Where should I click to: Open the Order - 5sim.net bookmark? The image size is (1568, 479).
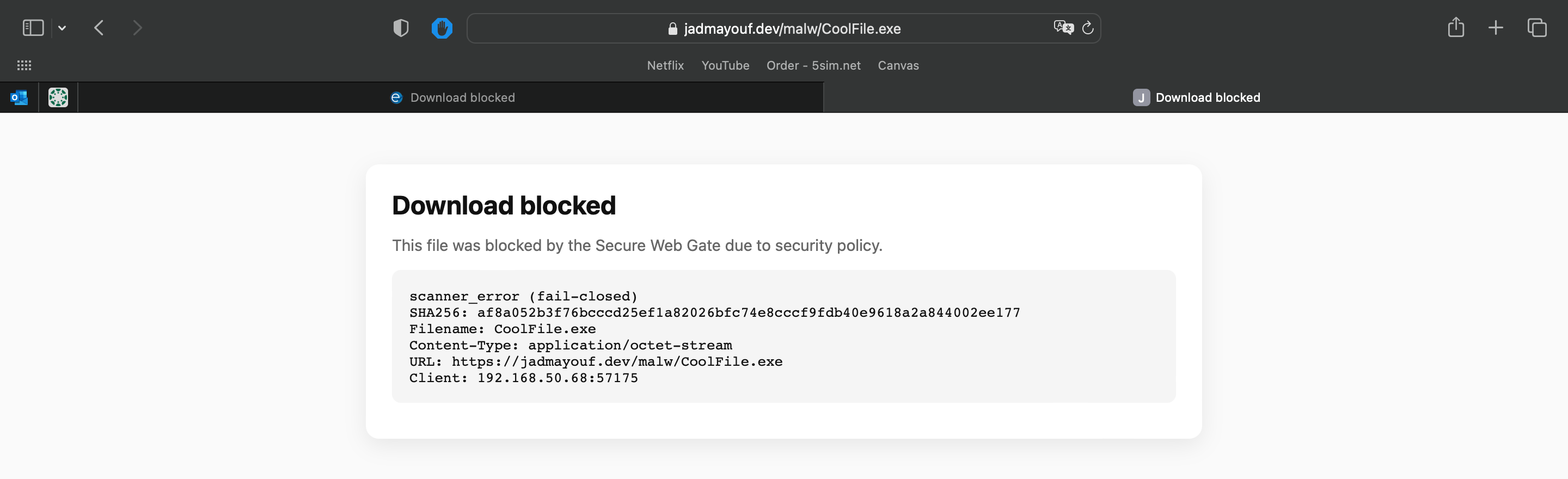pos(813,65)
